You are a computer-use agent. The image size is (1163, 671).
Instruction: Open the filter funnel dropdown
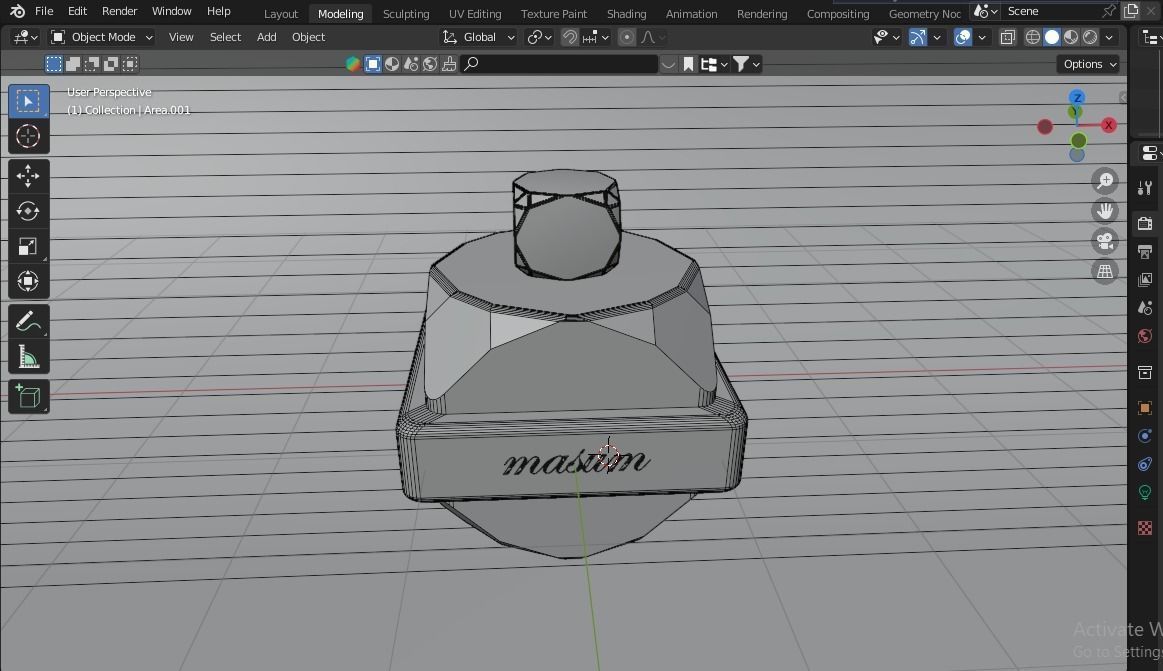coord(746,65)
